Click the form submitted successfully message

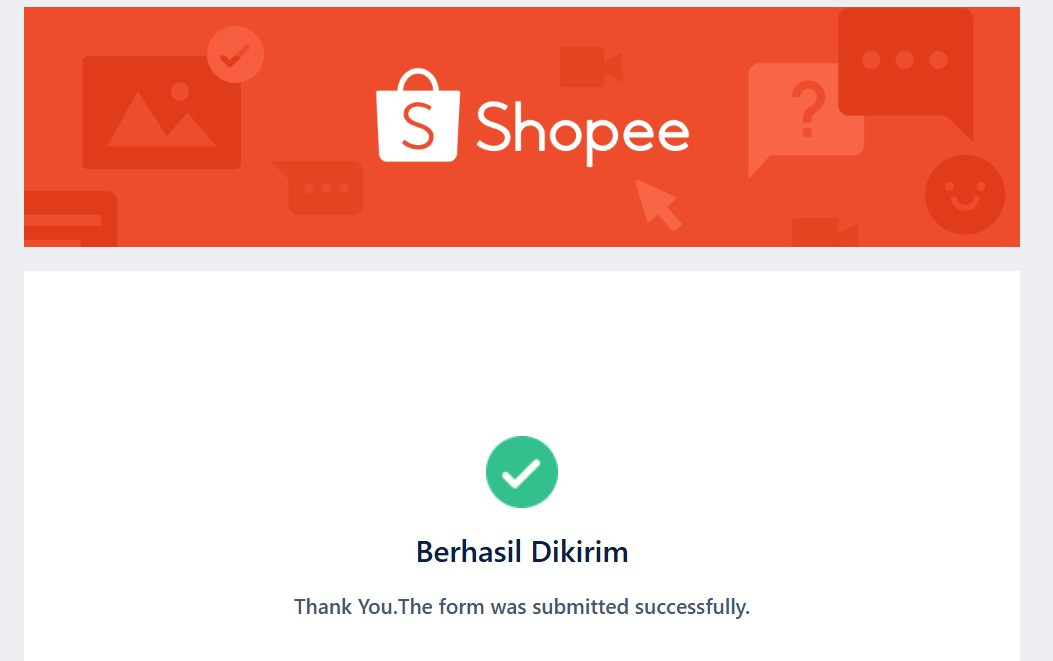tap(522, 607)
